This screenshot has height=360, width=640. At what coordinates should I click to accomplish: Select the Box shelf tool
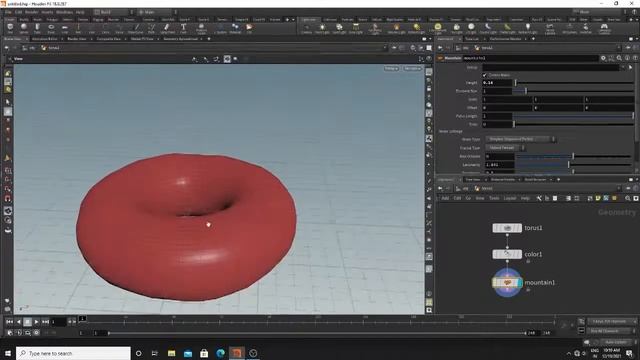coord(10,28)
